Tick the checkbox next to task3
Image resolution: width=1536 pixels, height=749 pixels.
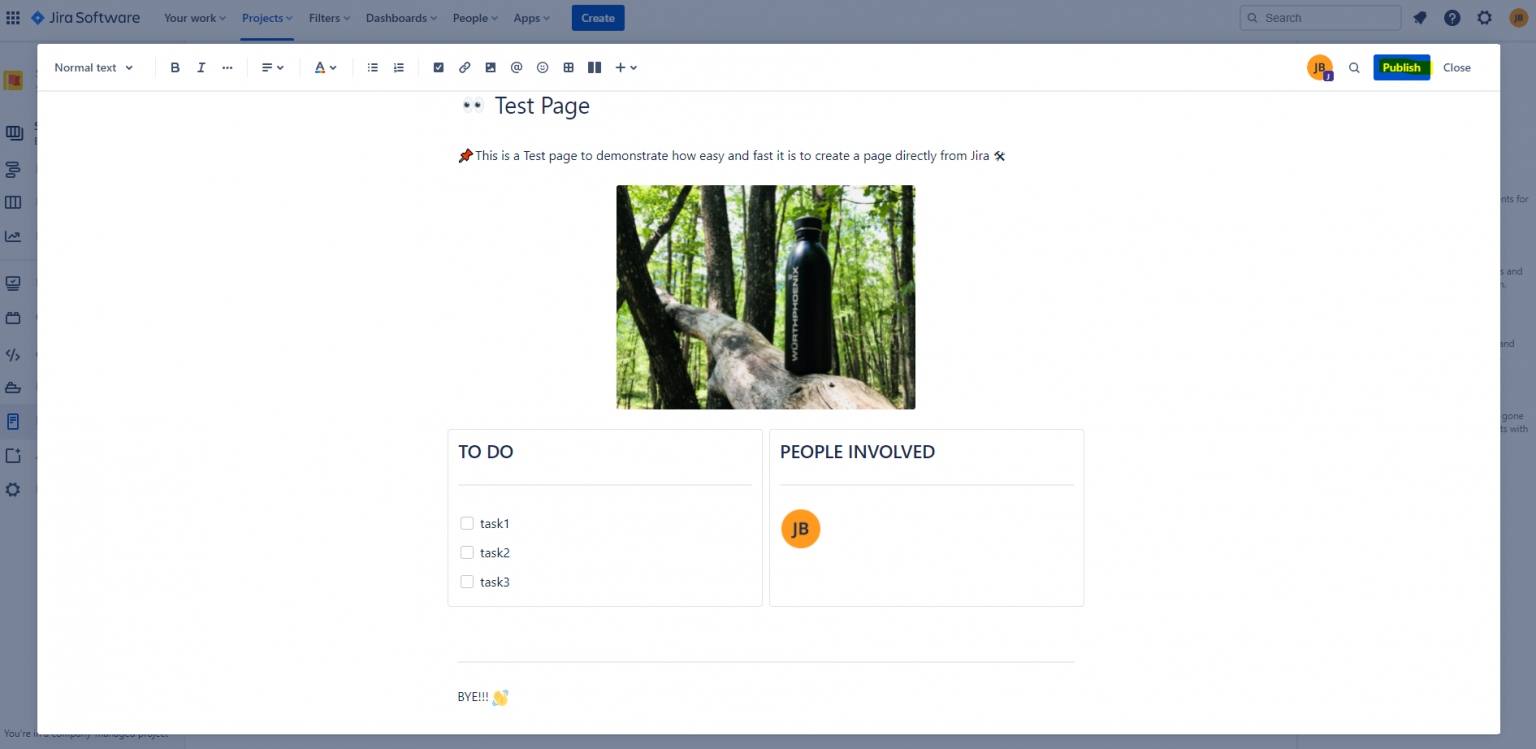[x=466, y=581]
